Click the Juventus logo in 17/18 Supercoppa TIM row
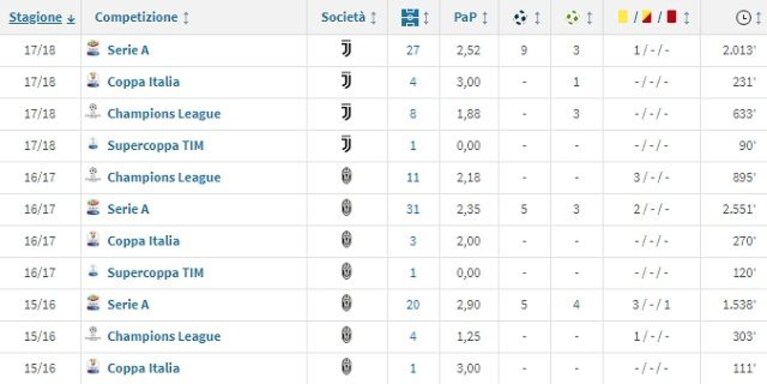 click(346, 145)
